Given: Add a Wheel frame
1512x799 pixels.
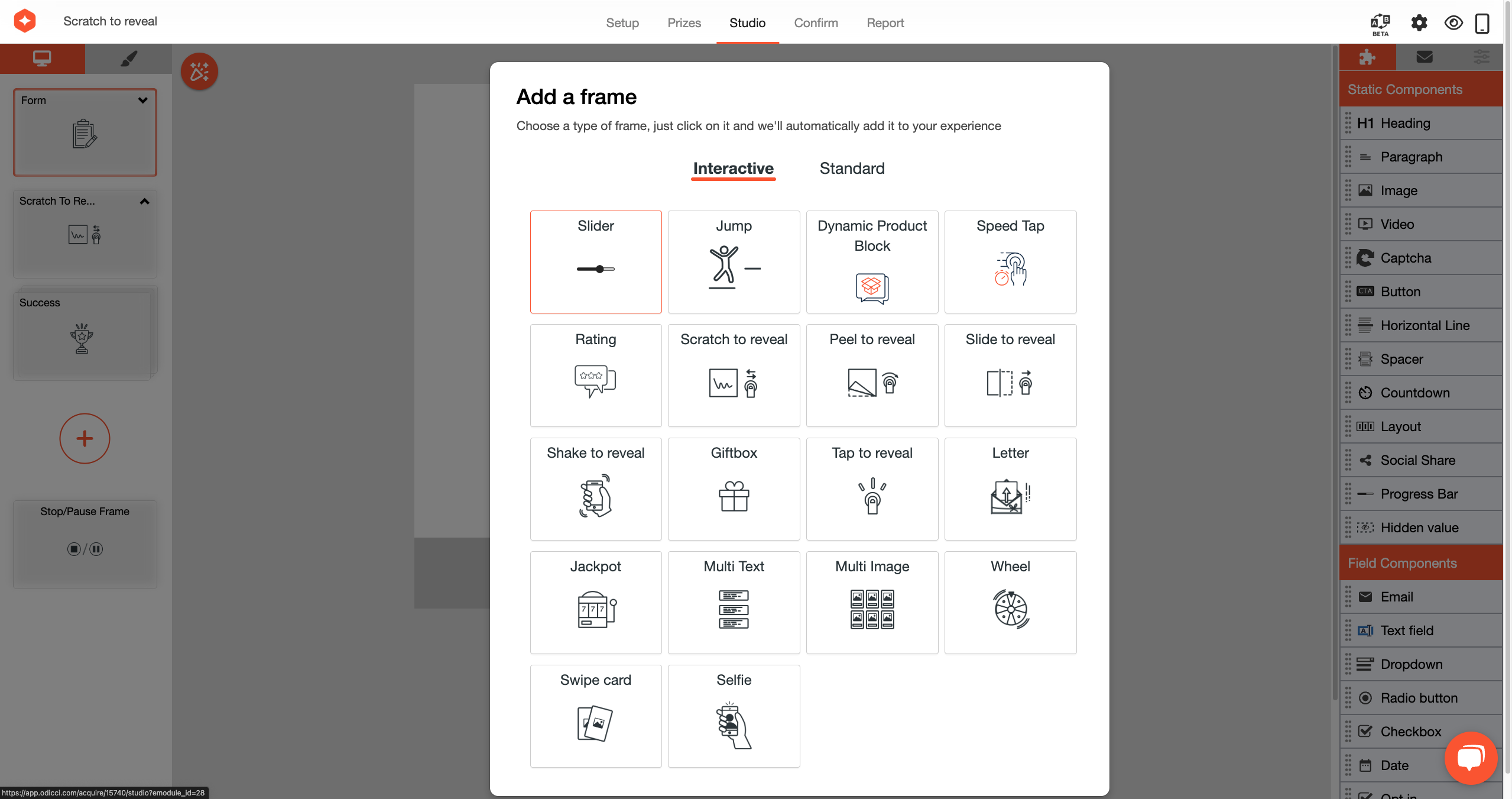Looking at the screenshot, I should [x=1010, y=602].
